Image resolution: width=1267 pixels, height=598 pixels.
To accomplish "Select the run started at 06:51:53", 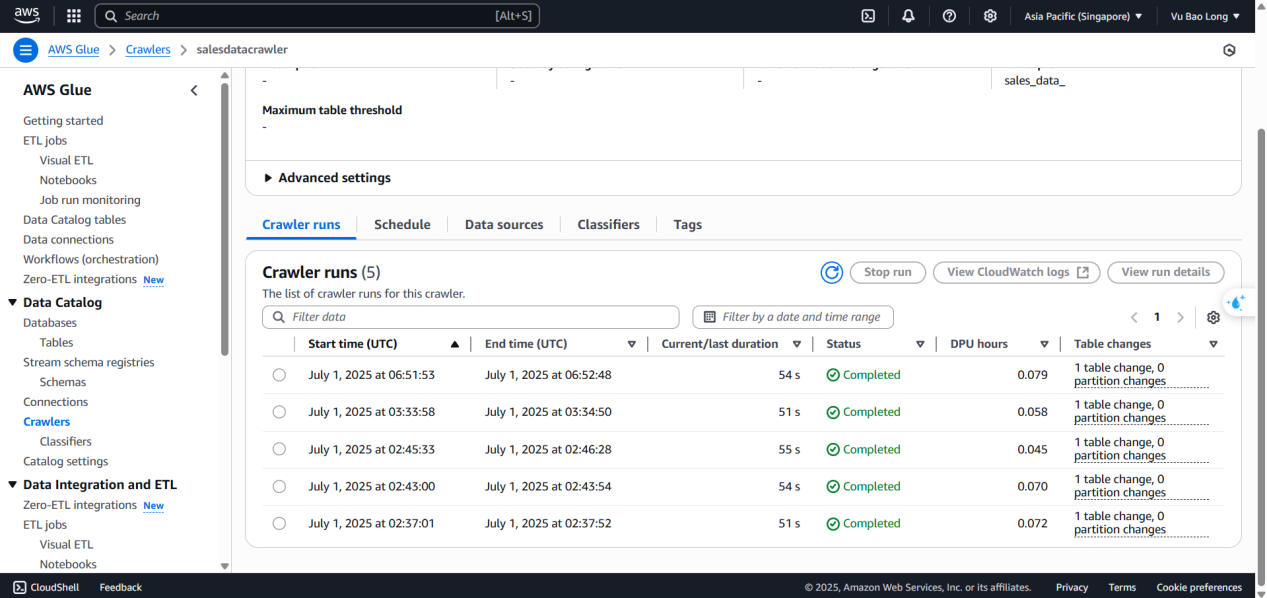I will point(279,375).
